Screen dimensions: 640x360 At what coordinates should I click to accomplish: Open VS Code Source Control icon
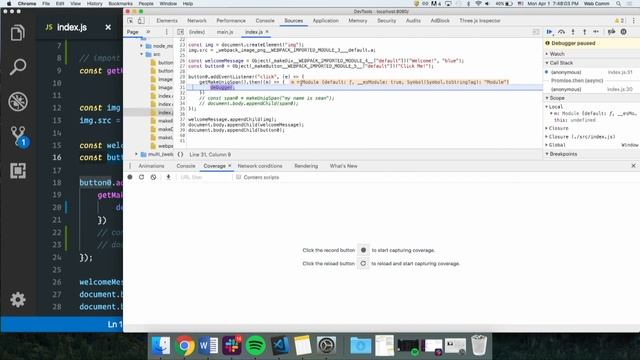(x=18, y=136)
